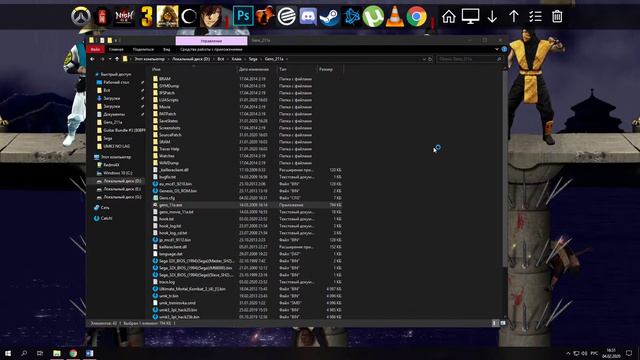
Task: Select Windows 10 (C:) in the sidebar
Action: 117,173
